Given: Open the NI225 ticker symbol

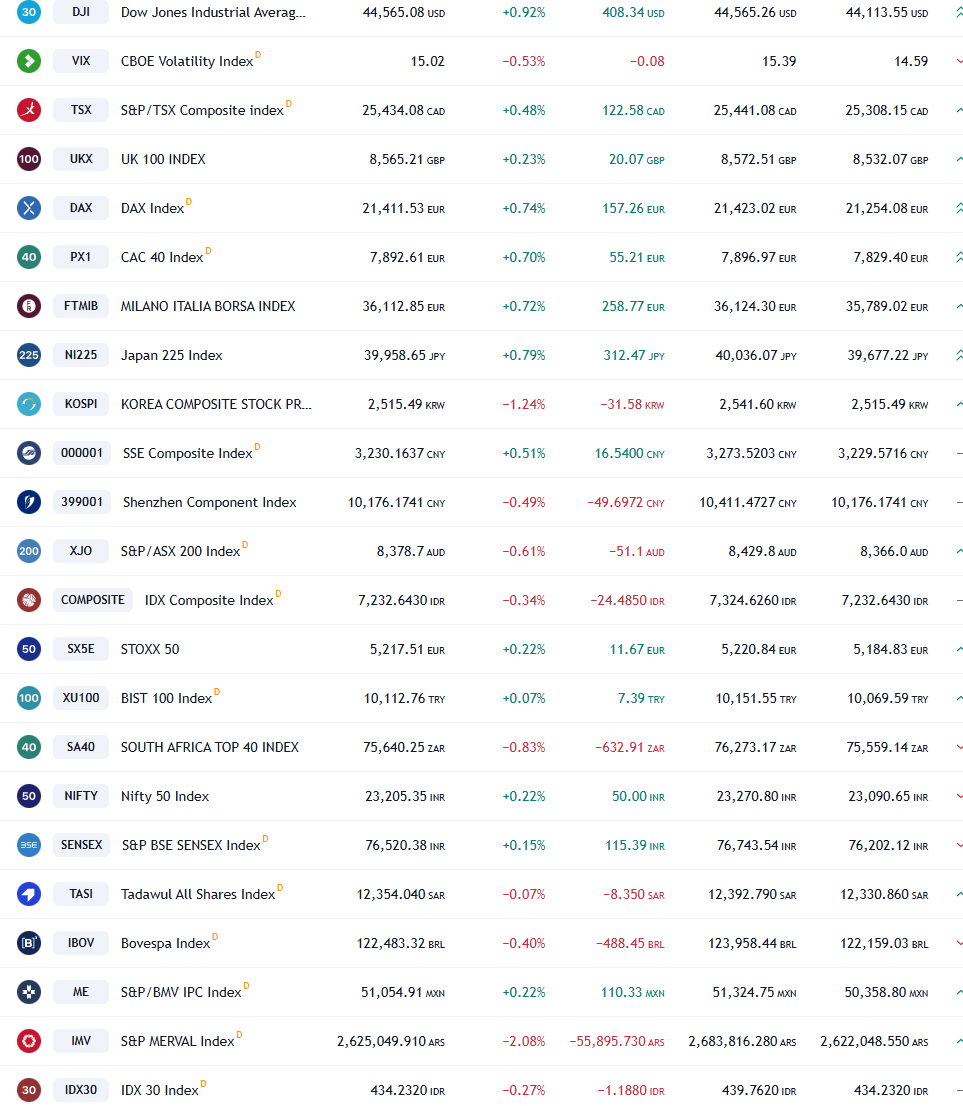Looking at the screenshot, I should pyautogui.click(x=81, y=355).
